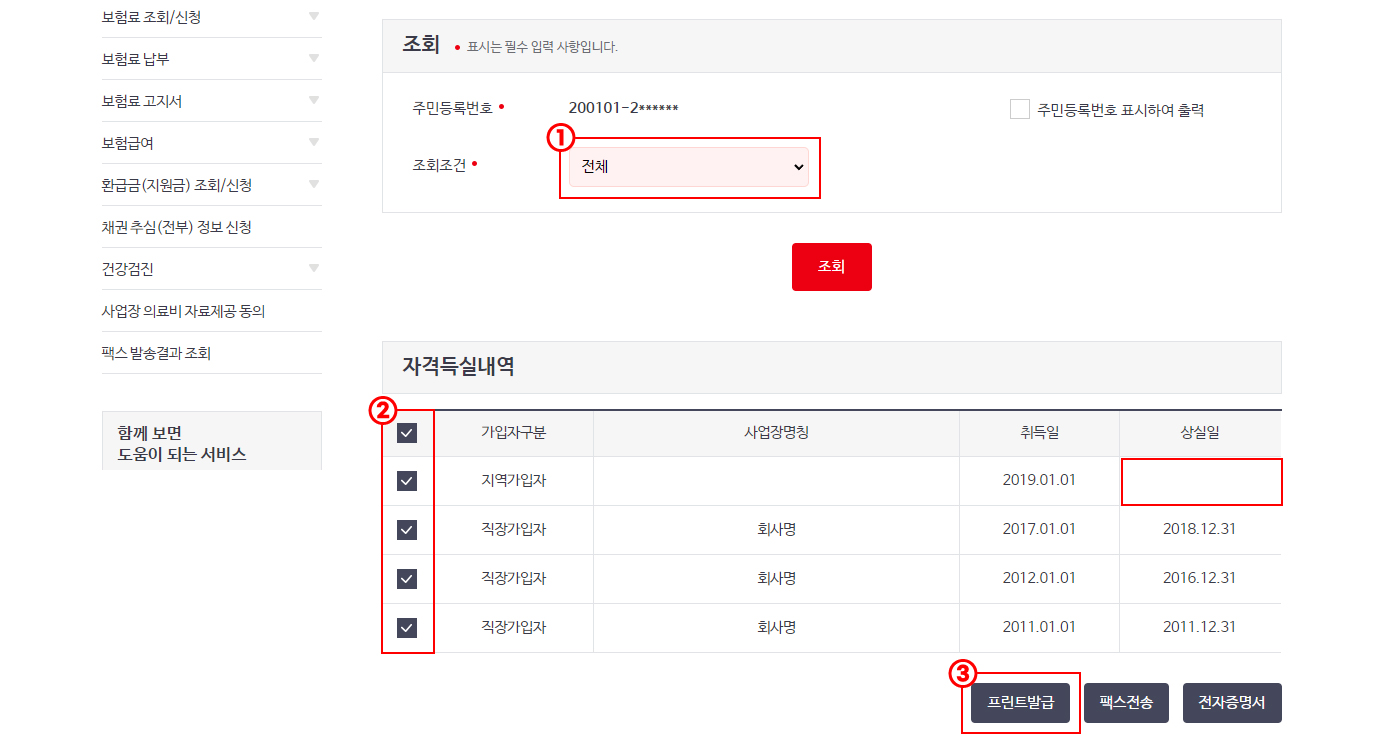1400x743 pixels.
Task: Click the 팩스전송 fax button
Action: pyautogui.click(x=1126, y=703)
